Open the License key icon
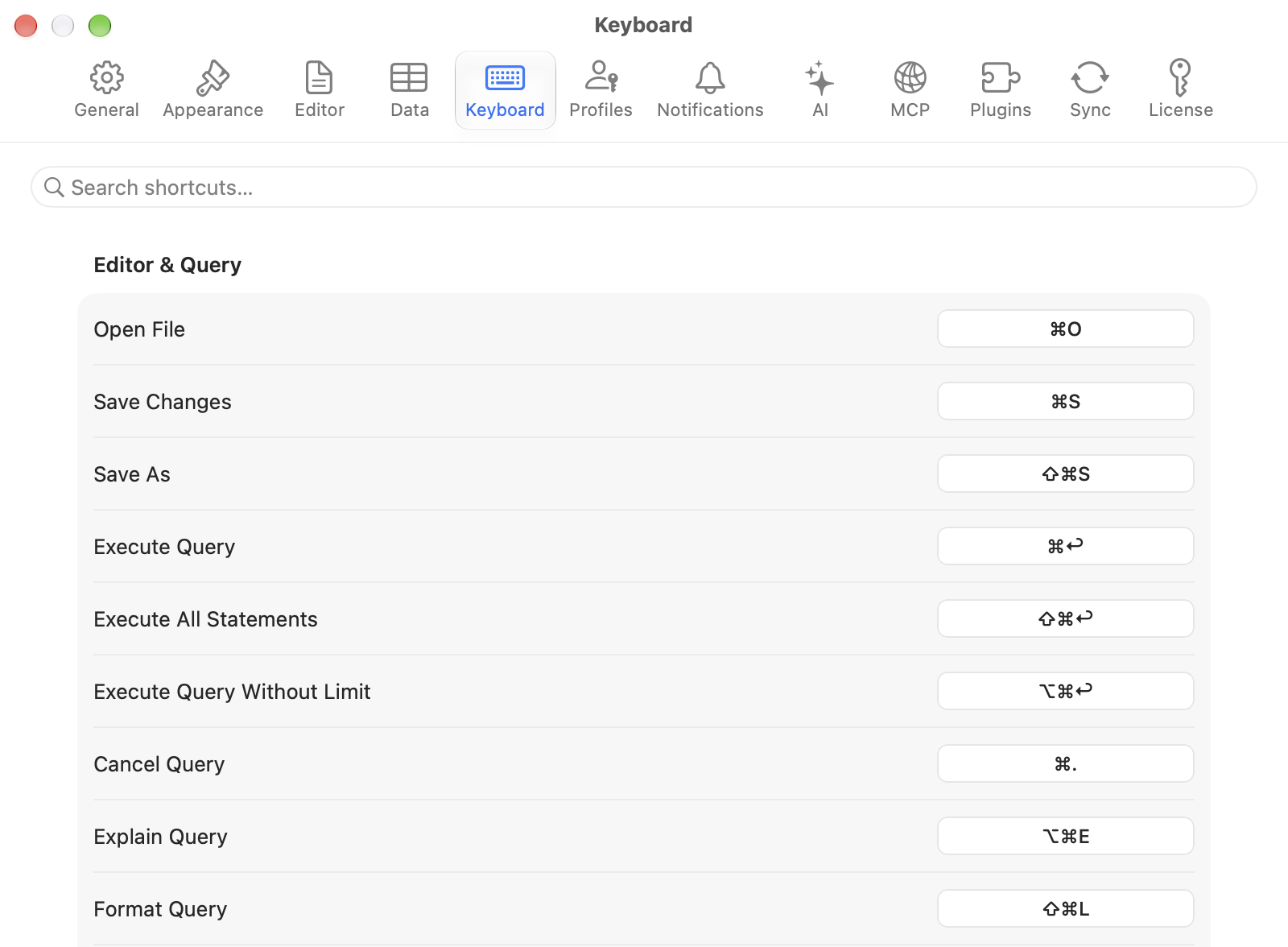Screen dimensions: 1288x947 (1180, 78)
